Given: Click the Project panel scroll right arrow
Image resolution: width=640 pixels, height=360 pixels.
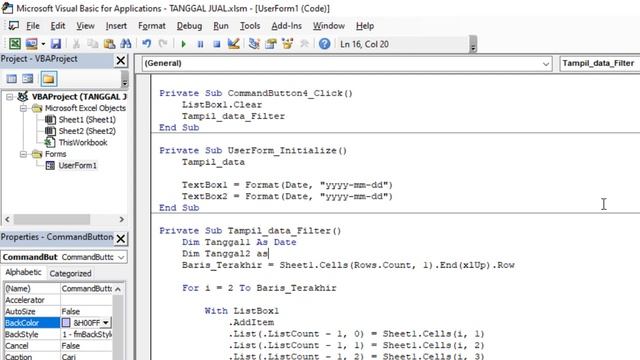Looking at the screenshot, I should pos(122,219).
